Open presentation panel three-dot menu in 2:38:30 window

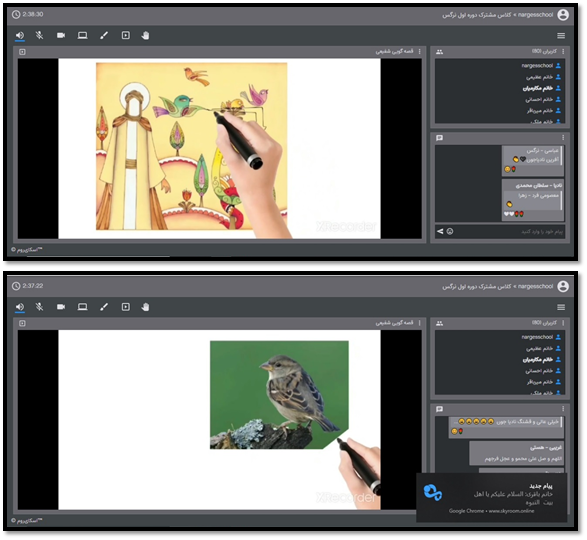[420, 51]
